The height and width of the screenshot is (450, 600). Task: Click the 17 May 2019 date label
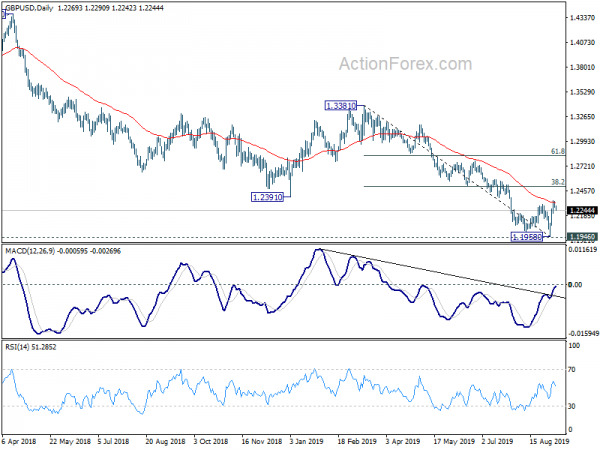pos(454,441)
